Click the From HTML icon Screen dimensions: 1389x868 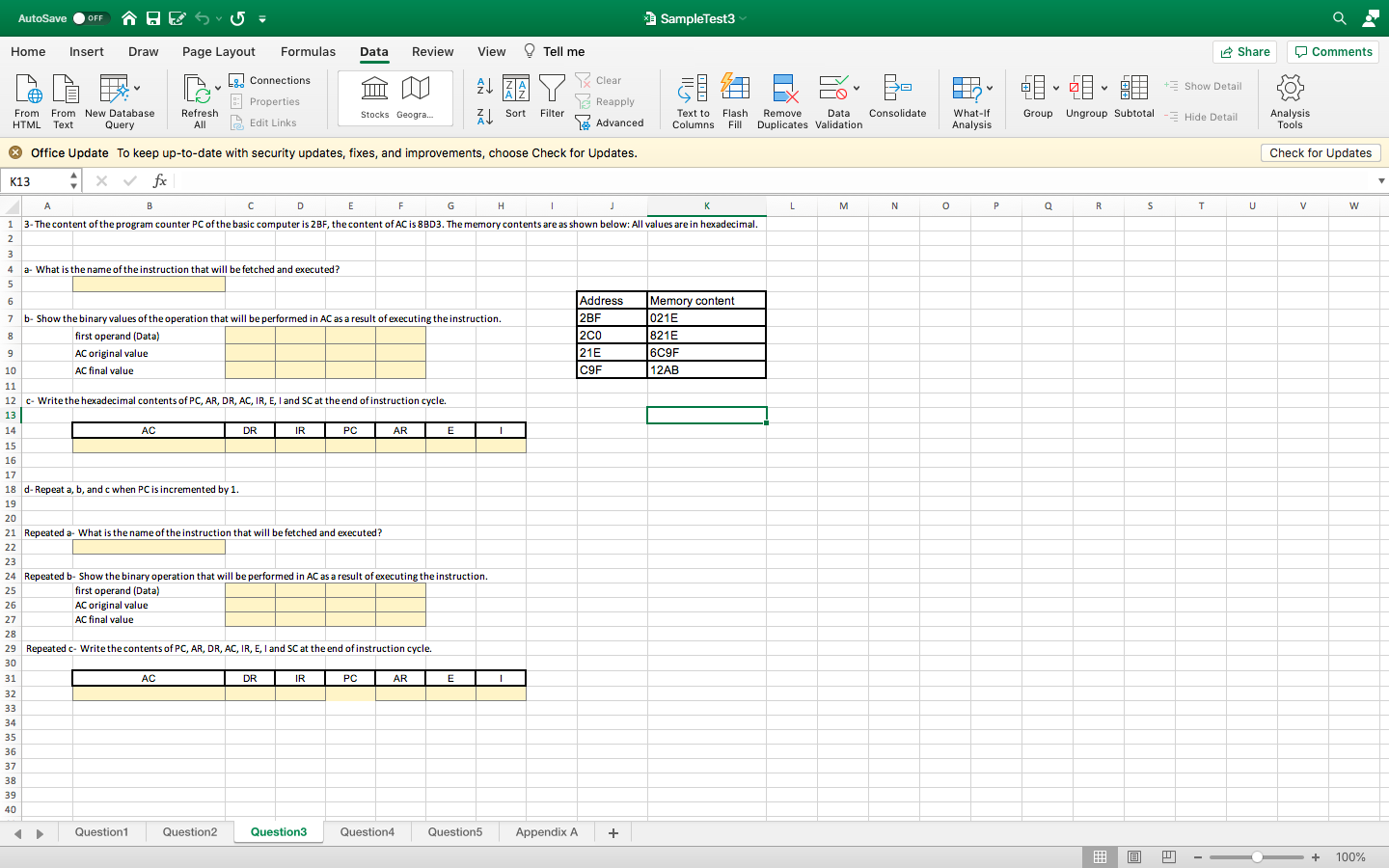(27, 100)
